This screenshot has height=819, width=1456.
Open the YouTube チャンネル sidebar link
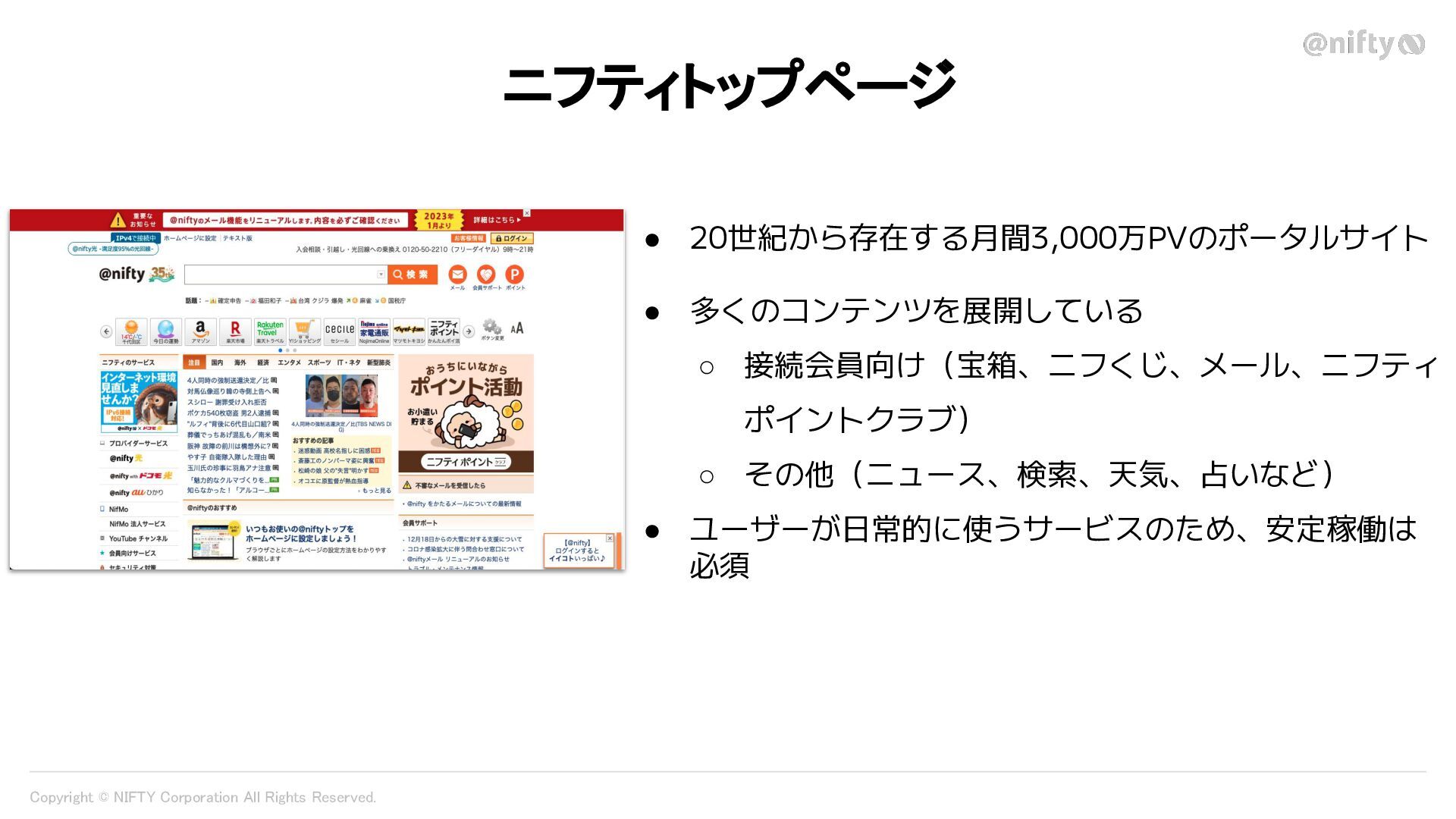(138, 538)
